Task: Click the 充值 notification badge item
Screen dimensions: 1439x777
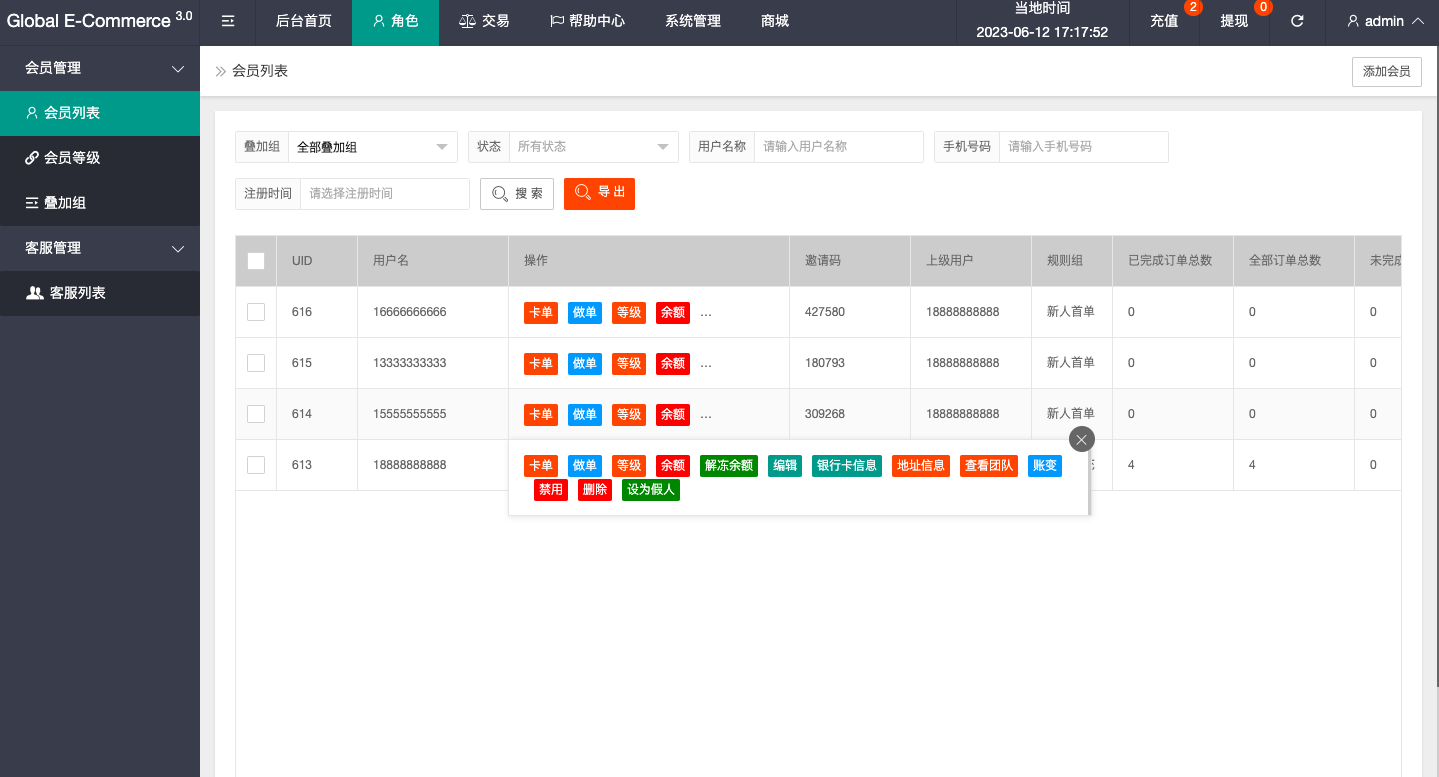Action: click(x=1164, y=21)
